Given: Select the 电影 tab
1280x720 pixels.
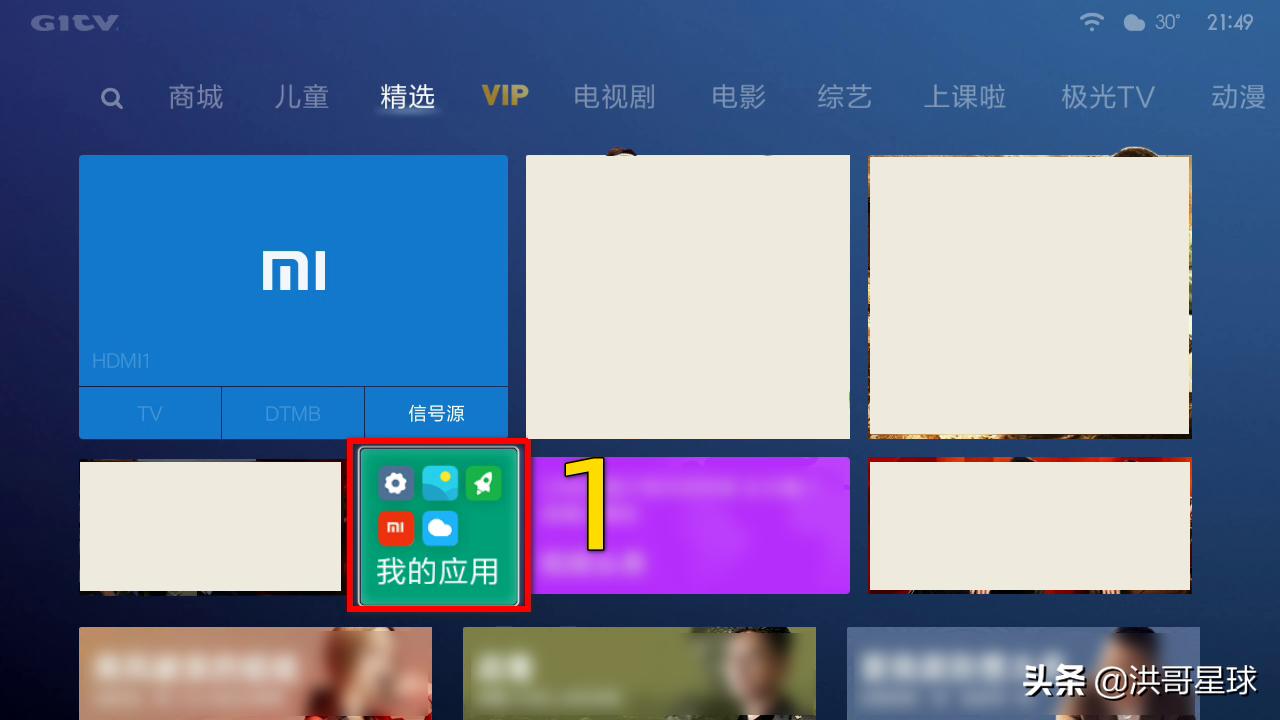Looking at the screenshot, I should coord(738,97).
